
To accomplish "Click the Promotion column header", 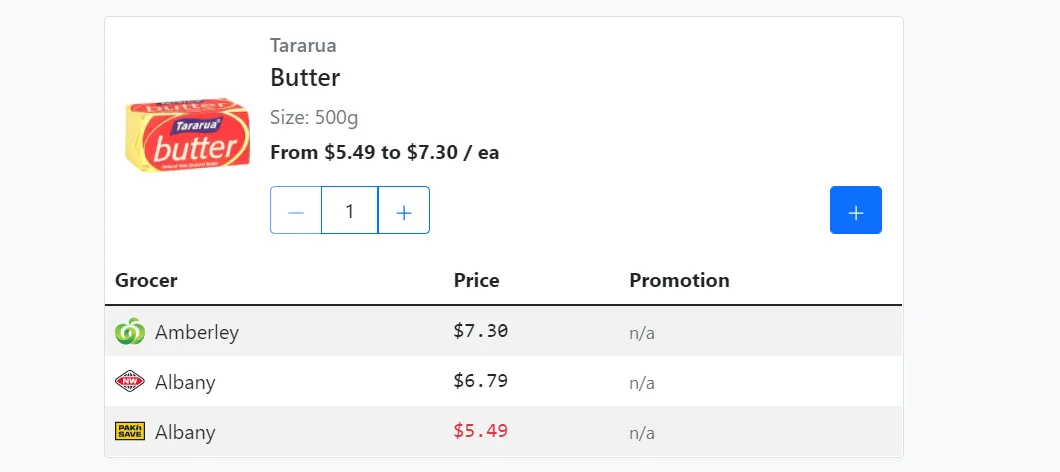I will (679, 280).
